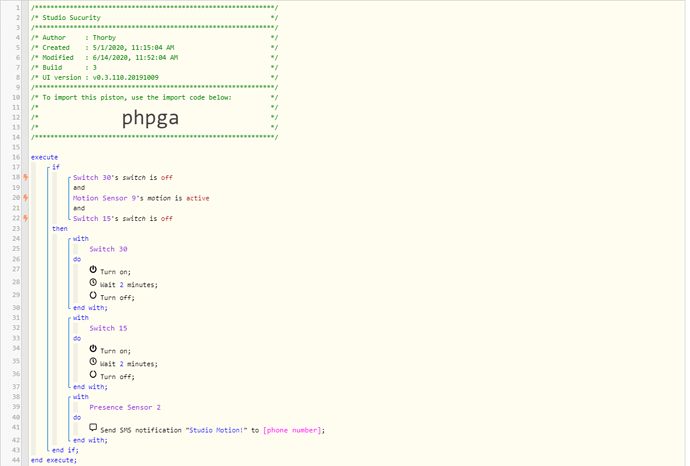This screenshot has height=466, width=690.
Task: Click 'end execute;' on line 44
Action: tap(54, 460)
